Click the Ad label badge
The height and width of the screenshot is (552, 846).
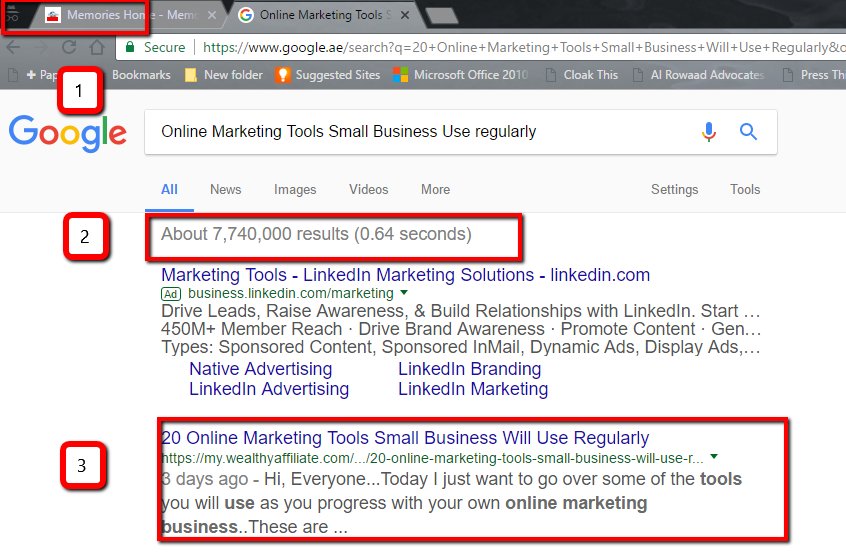(170, 294)
